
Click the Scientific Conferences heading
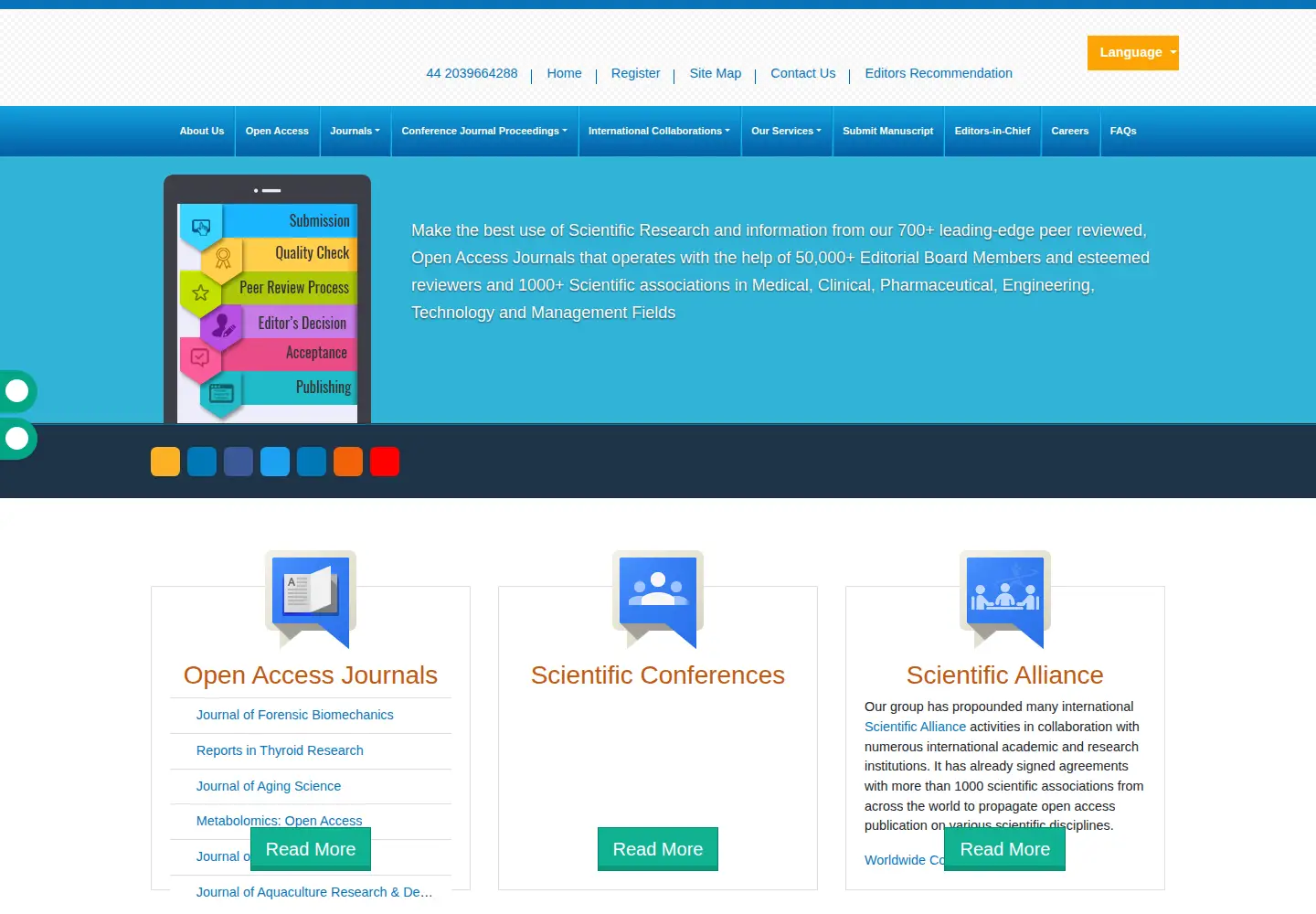tap(658, 675)
